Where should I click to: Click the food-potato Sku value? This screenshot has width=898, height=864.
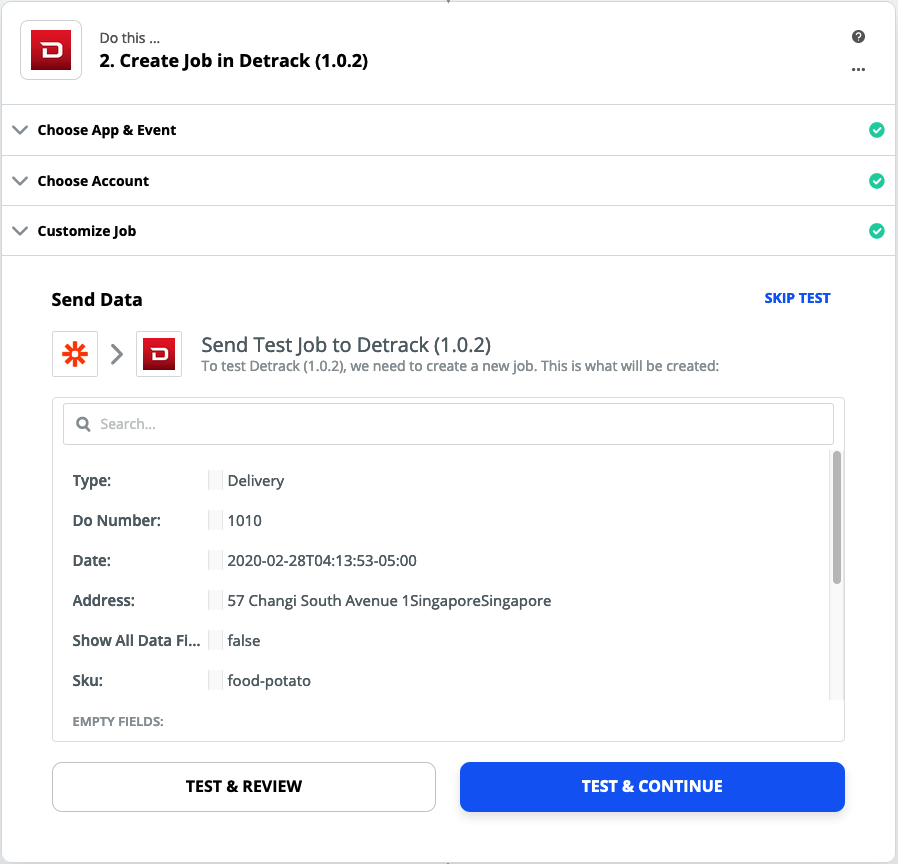coord(269,680)
